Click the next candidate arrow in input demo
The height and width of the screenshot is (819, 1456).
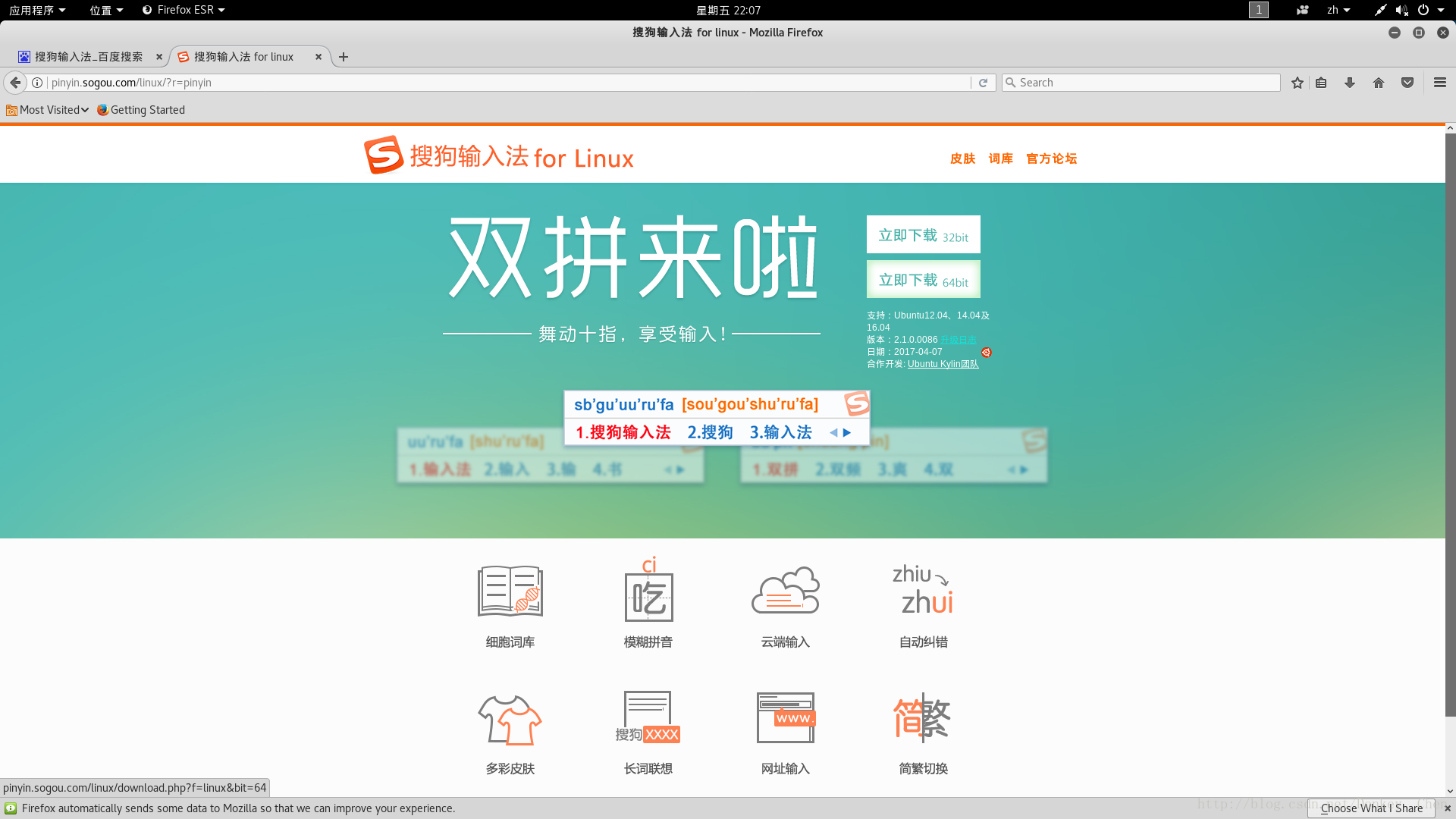coord(847,432)
